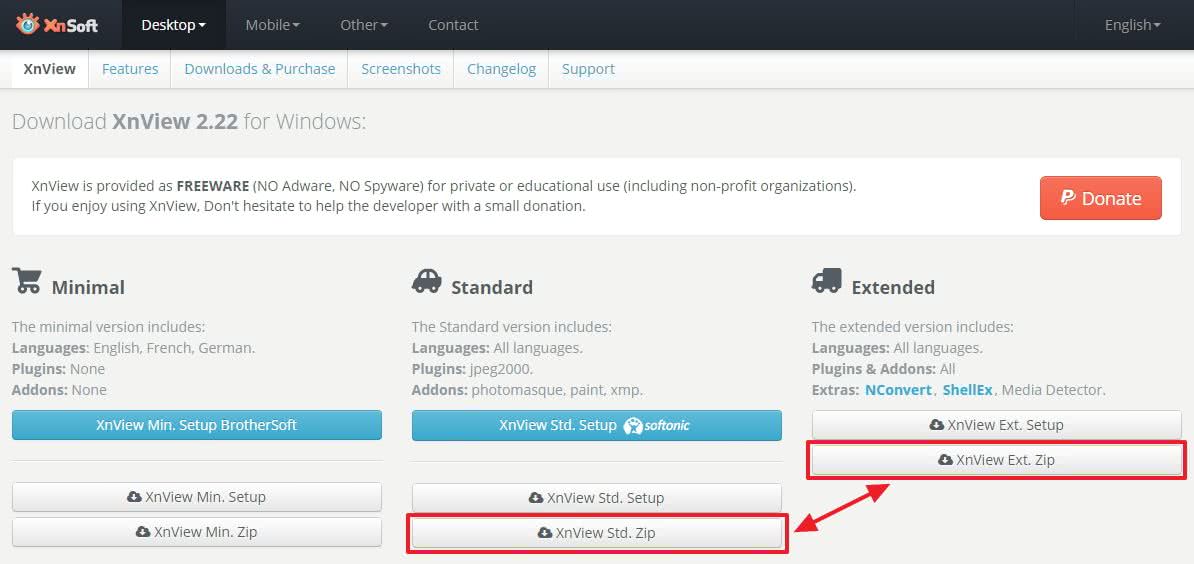
Task: Click cloud download icon on XnView Ext. Zip
Action: pos(945,460)
